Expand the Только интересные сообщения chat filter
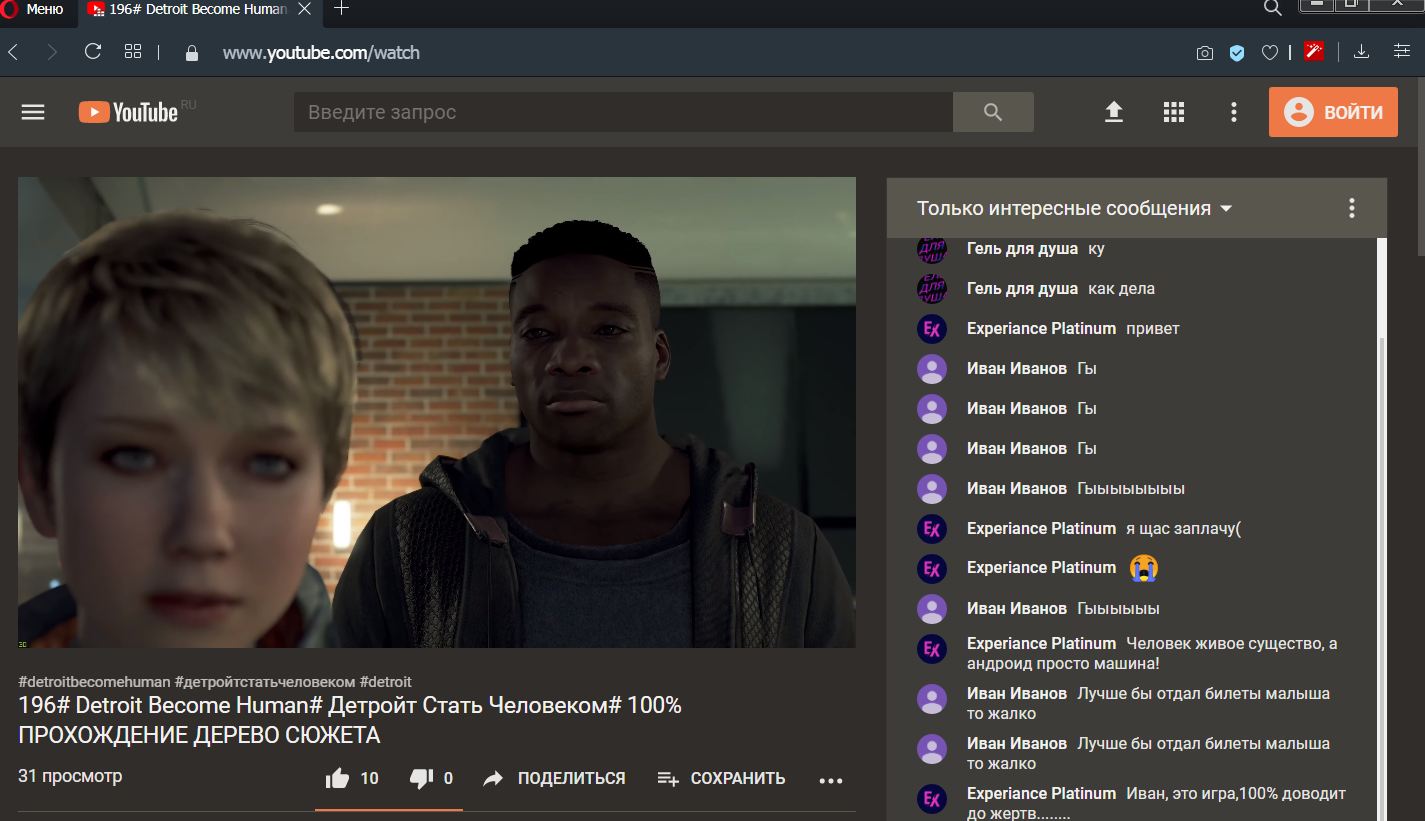1425x821 pixels. 1075,208
